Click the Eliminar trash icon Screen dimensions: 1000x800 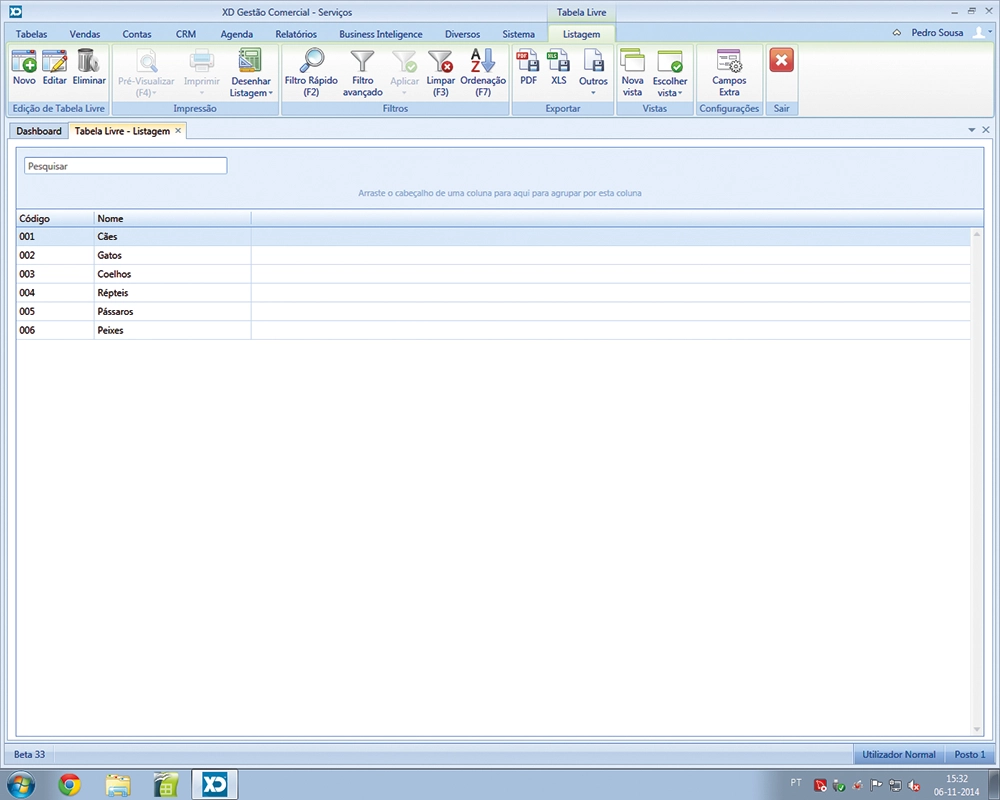coord(88,62)
